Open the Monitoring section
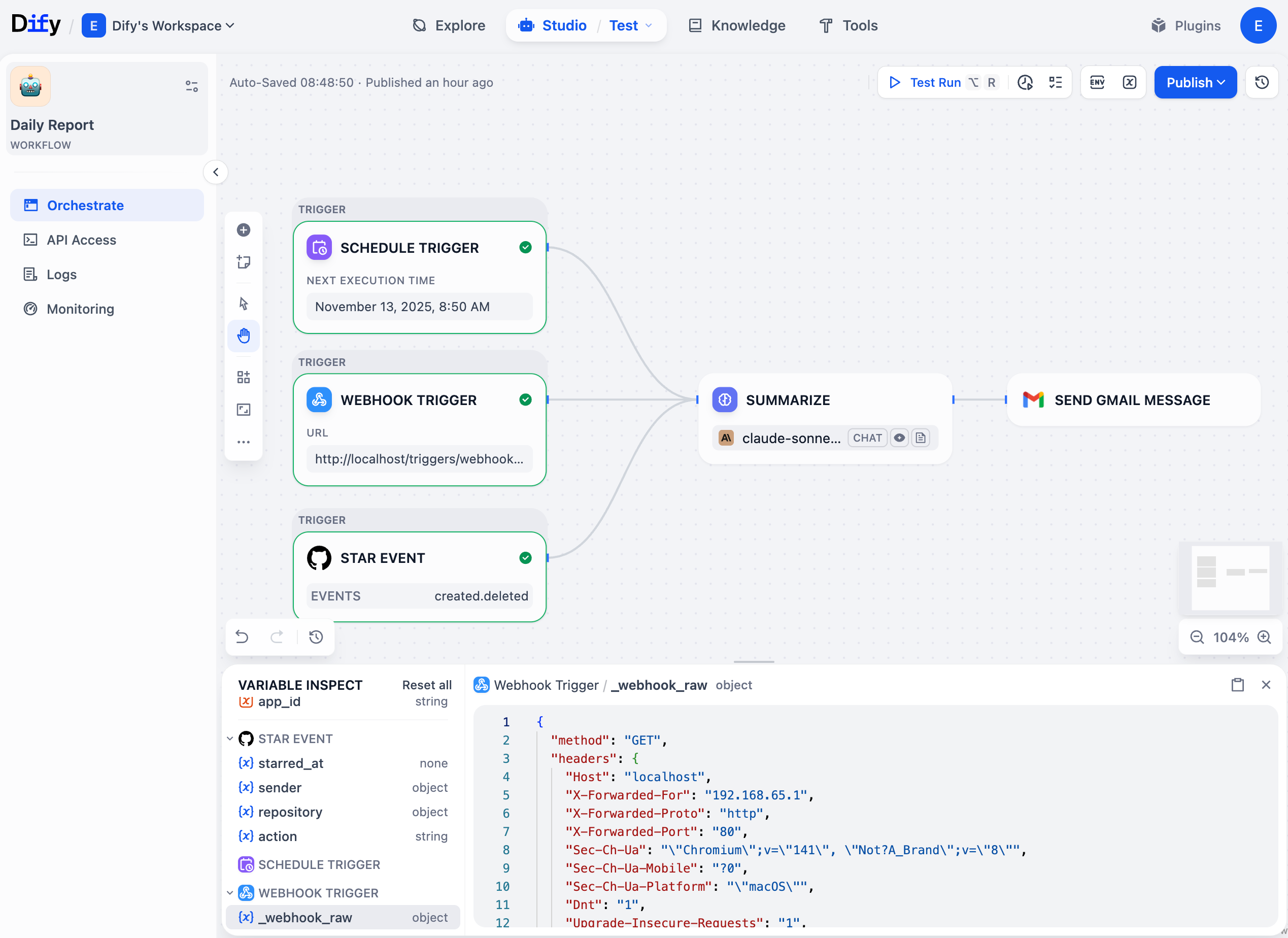The width and height of the screenshot is (1288, 938). pyautogui.click(x=80, y=309)
